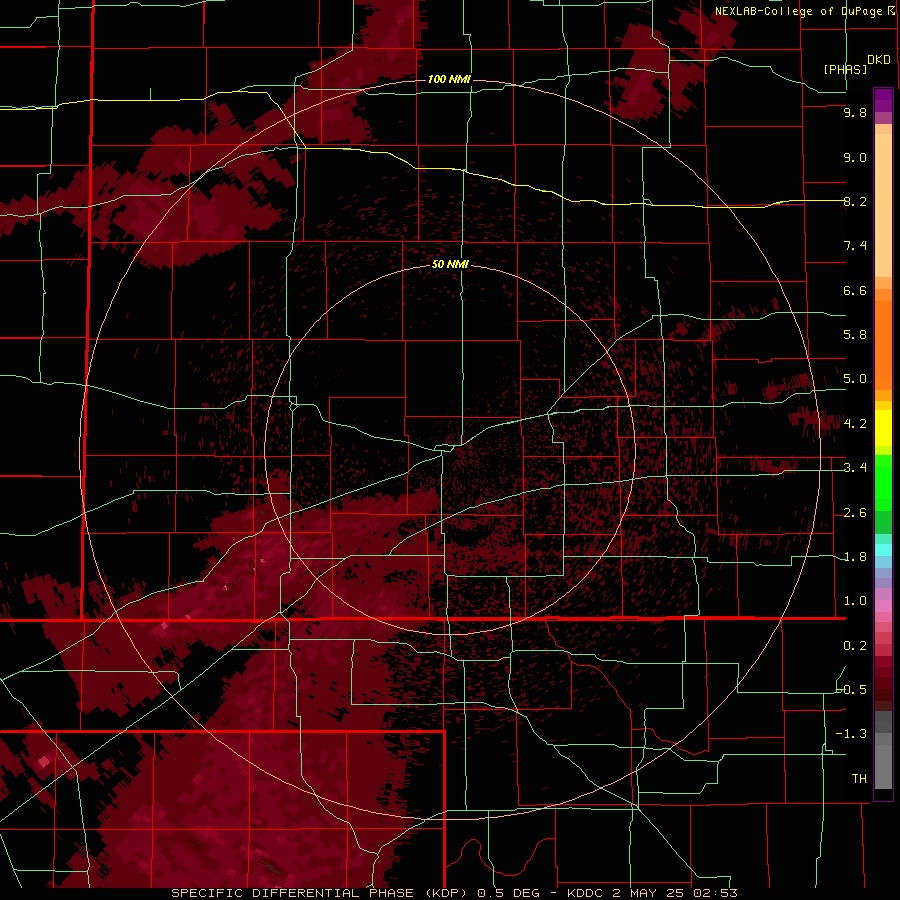900x900 pixels.
Task: Click the "KDDC" radar site identifier
Action: click(584, 893)
